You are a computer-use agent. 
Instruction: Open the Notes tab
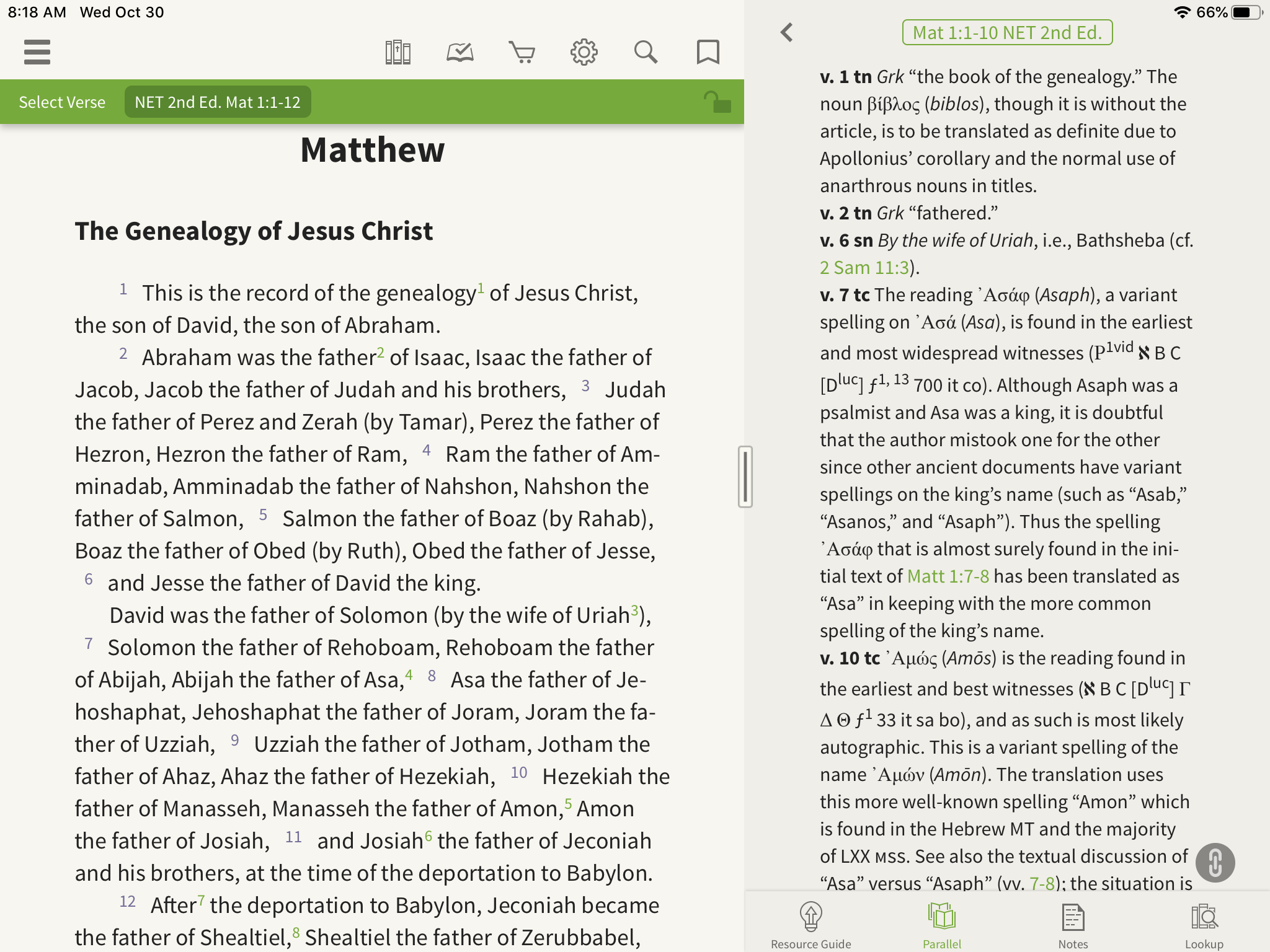point(1073,925)
